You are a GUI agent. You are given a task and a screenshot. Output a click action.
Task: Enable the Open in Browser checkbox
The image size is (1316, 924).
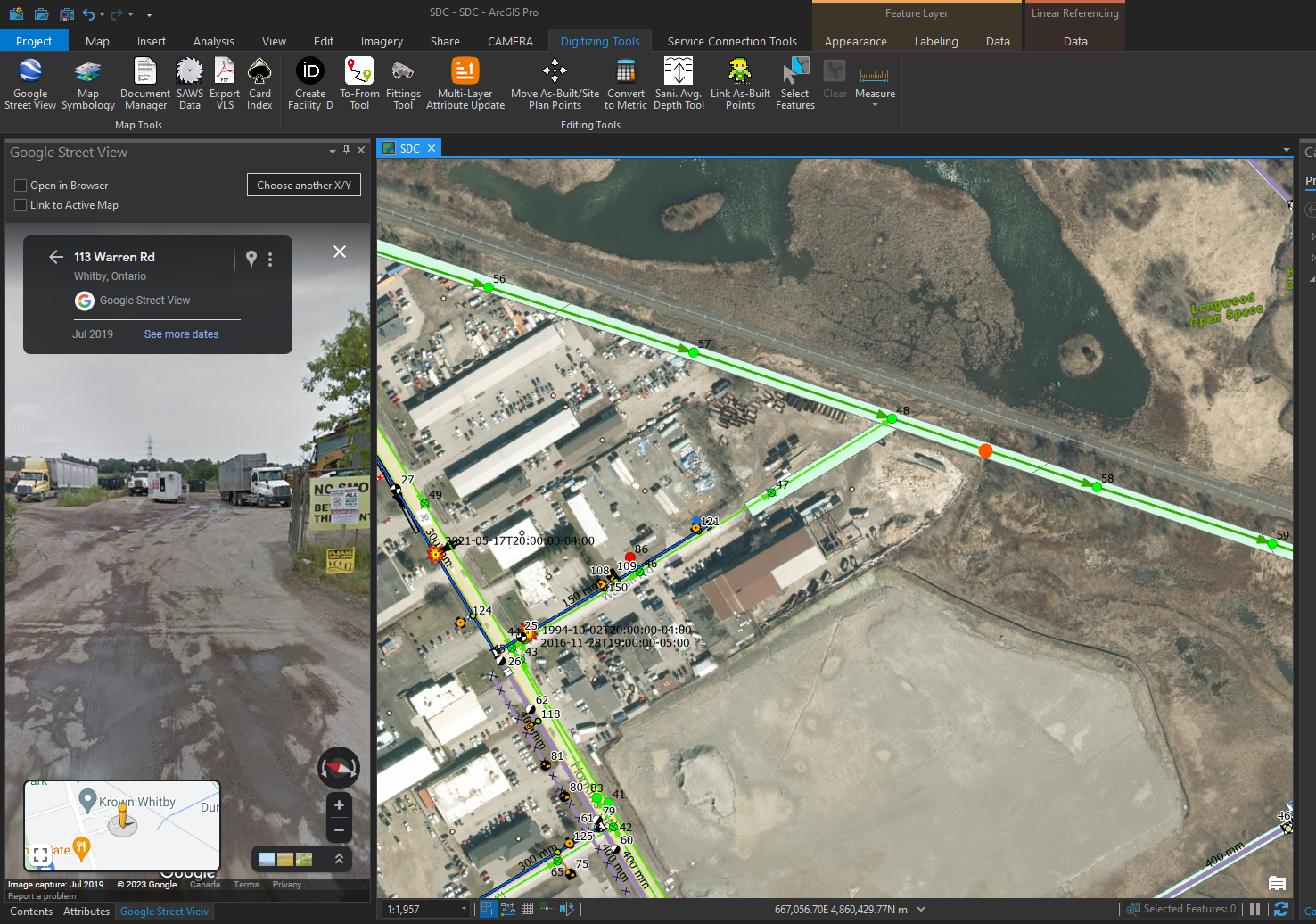coord(21,186)
